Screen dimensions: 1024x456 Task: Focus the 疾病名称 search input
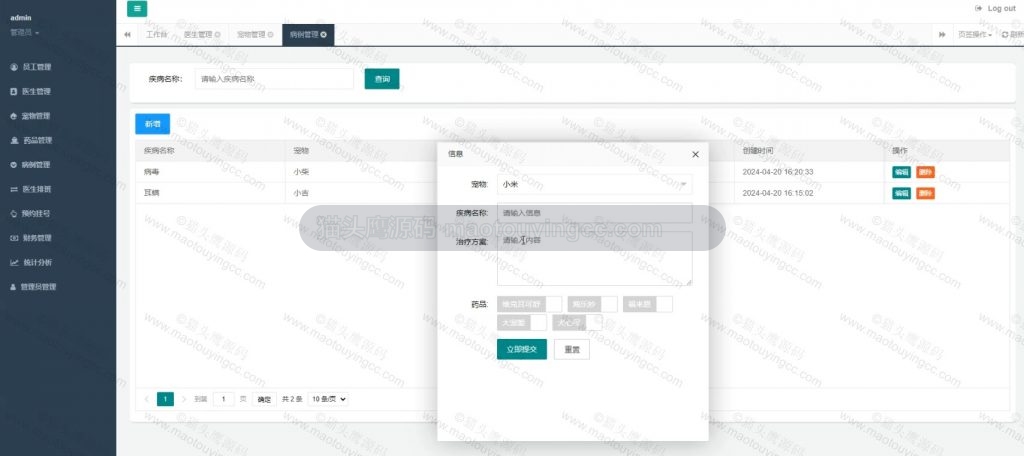(274, 79)
